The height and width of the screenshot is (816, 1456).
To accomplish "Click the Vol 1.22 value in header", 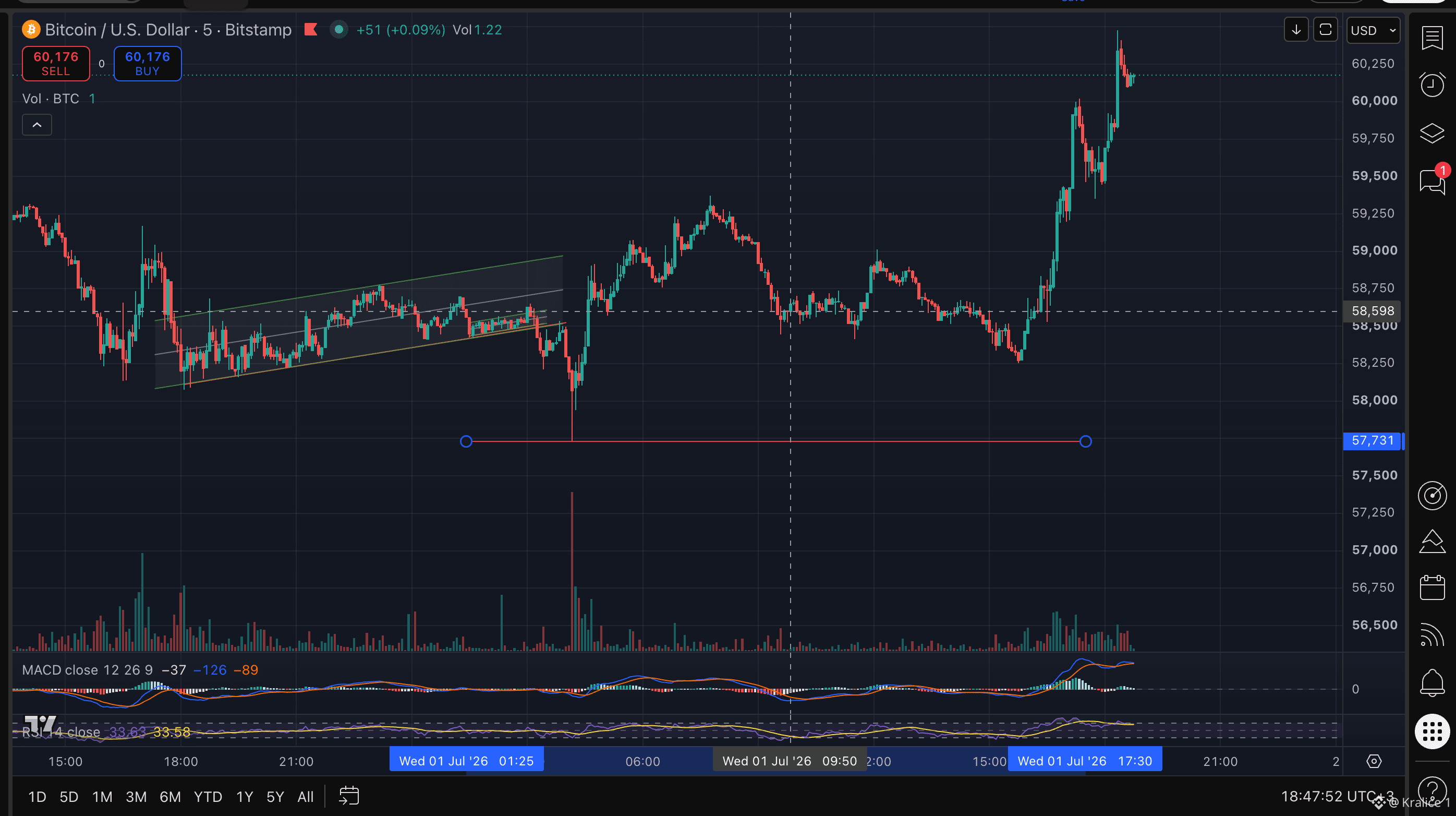I will [477, 30].
